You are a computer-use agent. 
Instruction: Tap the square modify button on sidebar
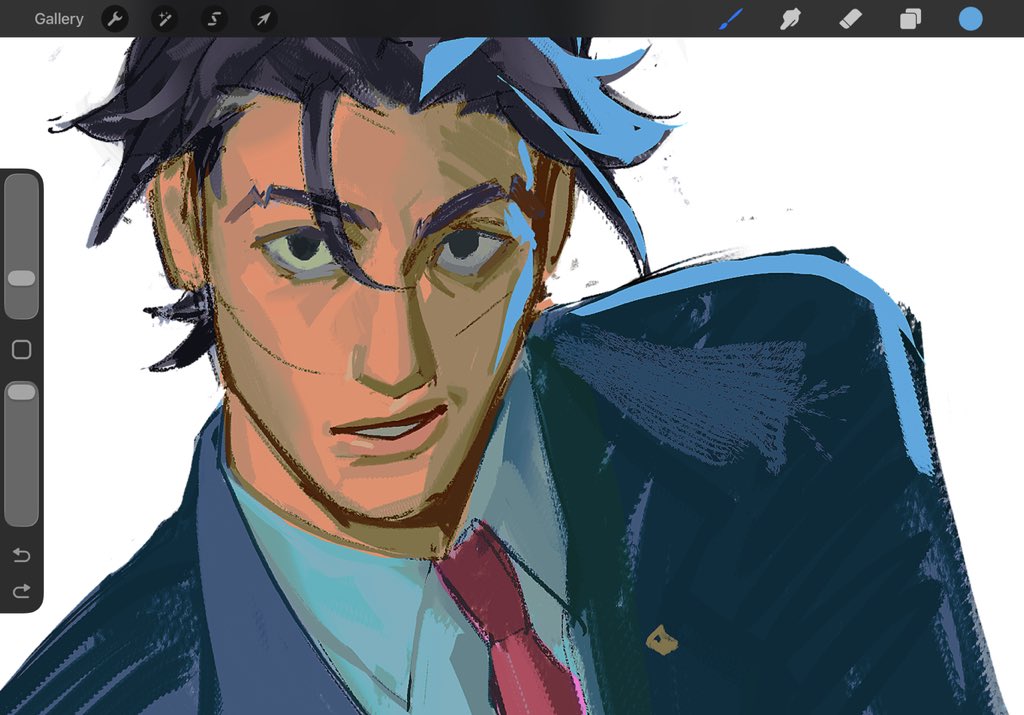point(22,349)
